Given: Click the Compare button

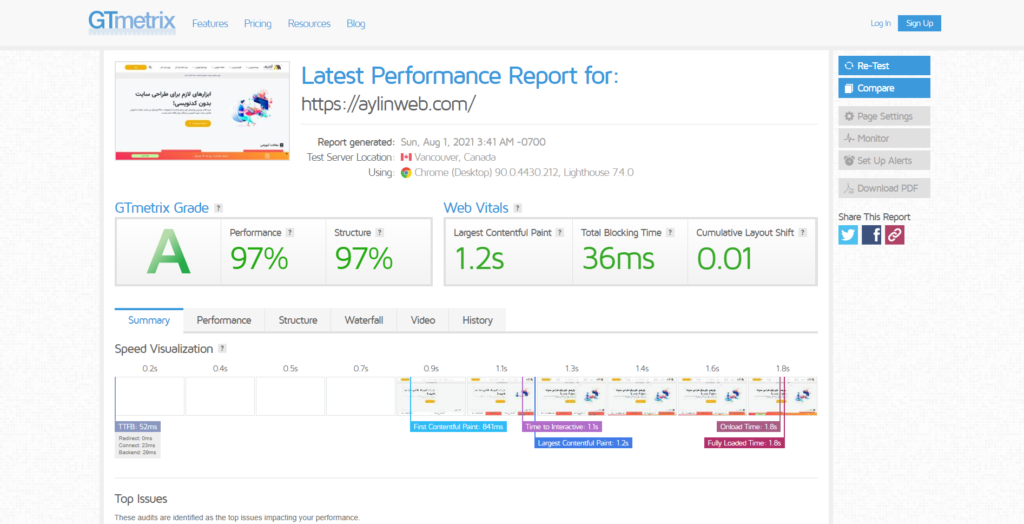Looking at the screenshot, I should [x=884, y=88].
